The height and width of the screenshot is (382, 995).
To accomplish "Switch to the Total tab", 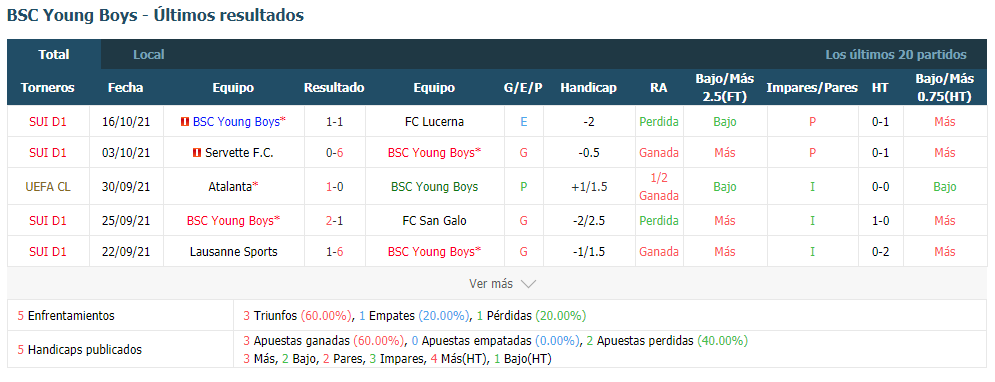I will (54, 55).
